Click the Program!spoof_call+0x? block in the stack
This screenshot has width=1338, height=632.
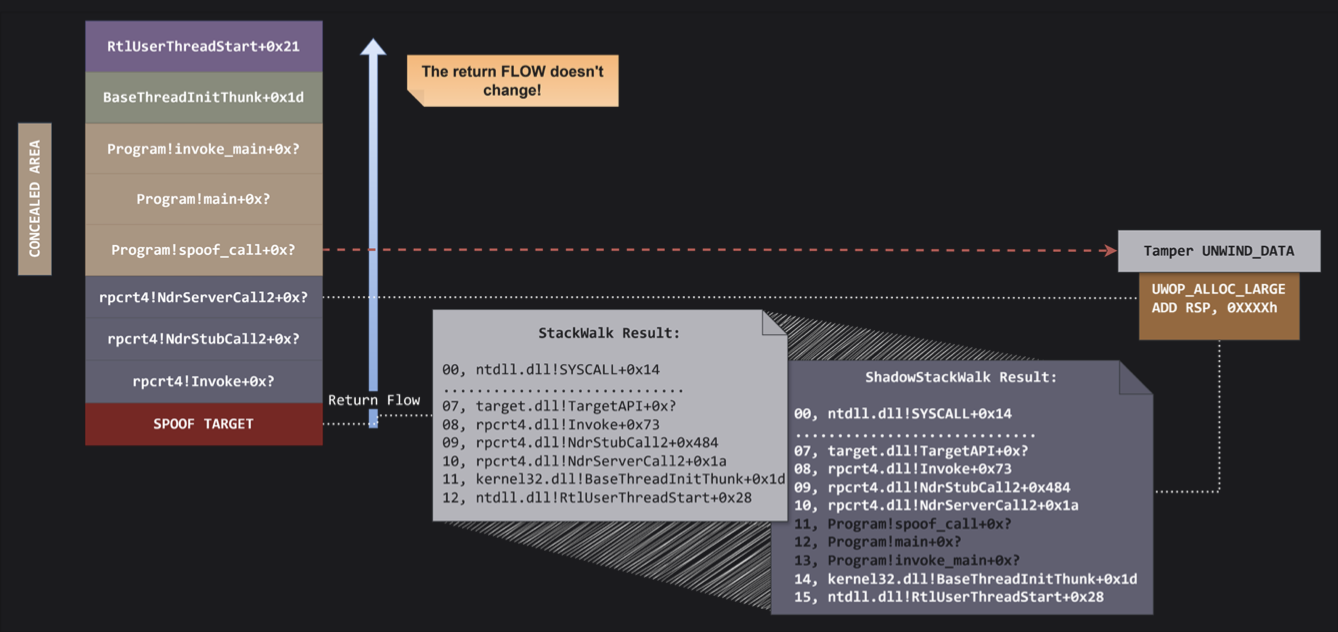204,250
